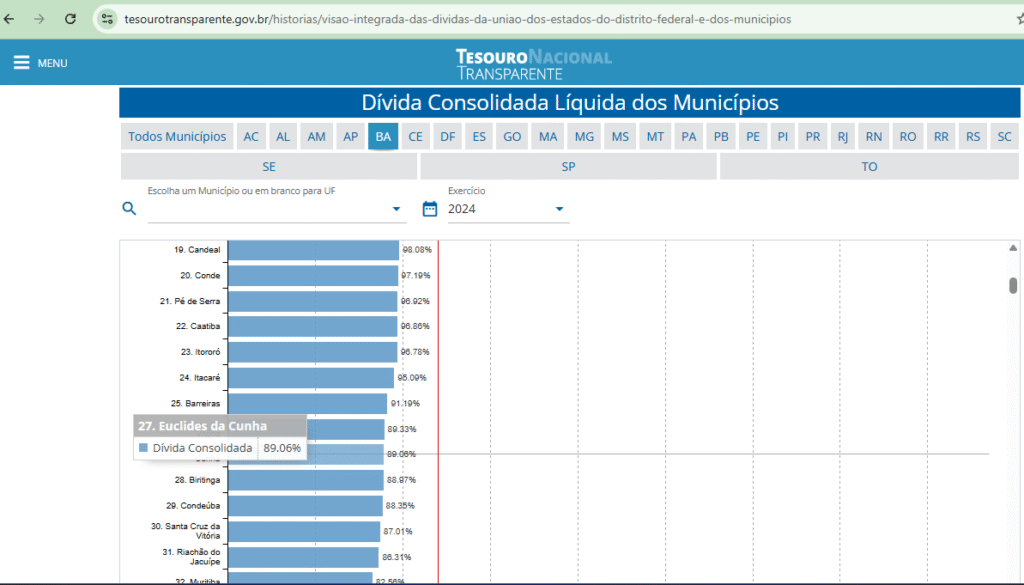The image size is (1024, 585).
Task: Open the hamburger MENU icon
Action: point(21,63)
